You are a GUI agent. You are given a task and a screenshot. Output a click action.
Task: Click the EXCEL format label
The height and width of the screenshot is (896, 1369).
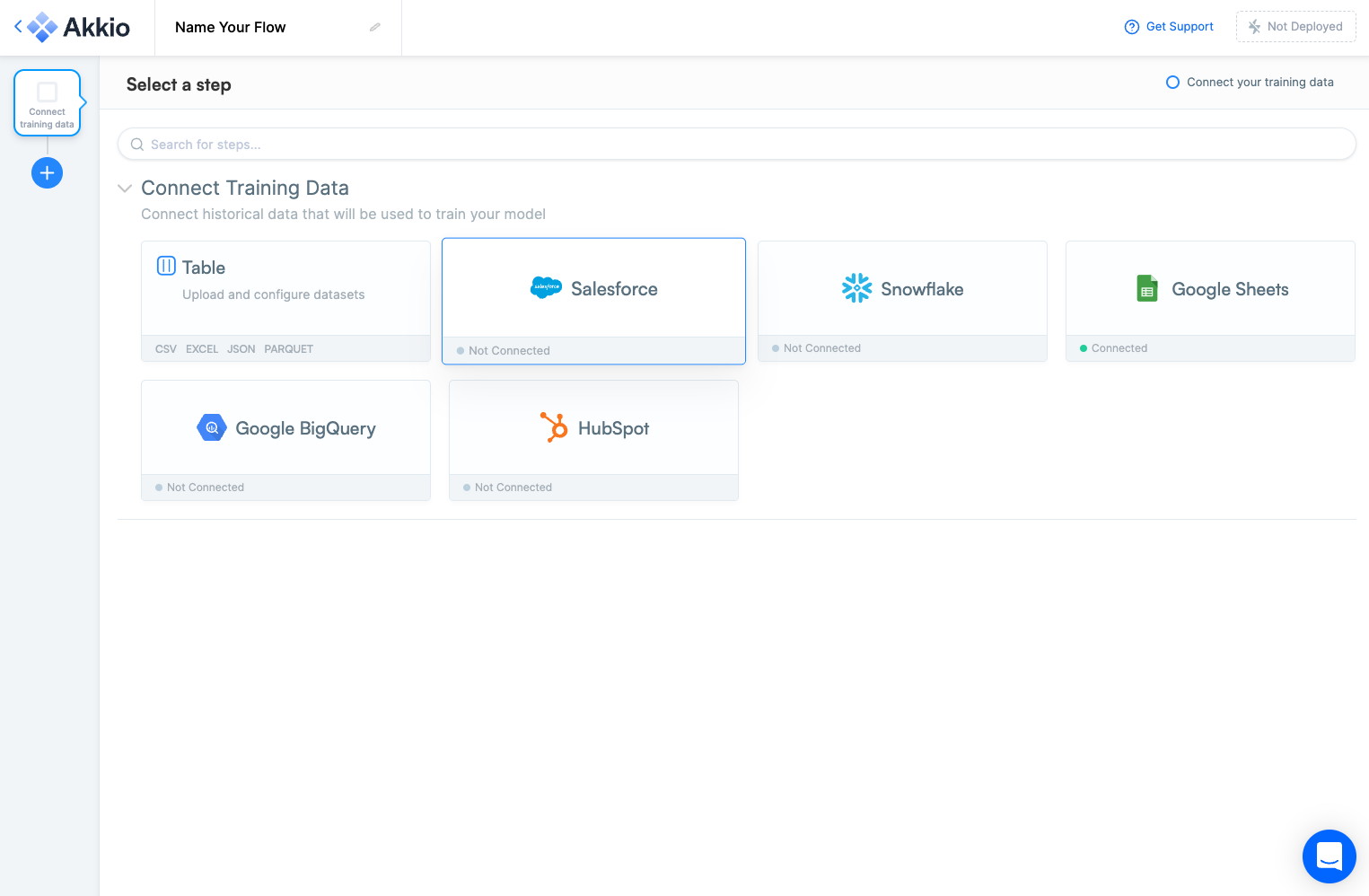tap(202, 349)
